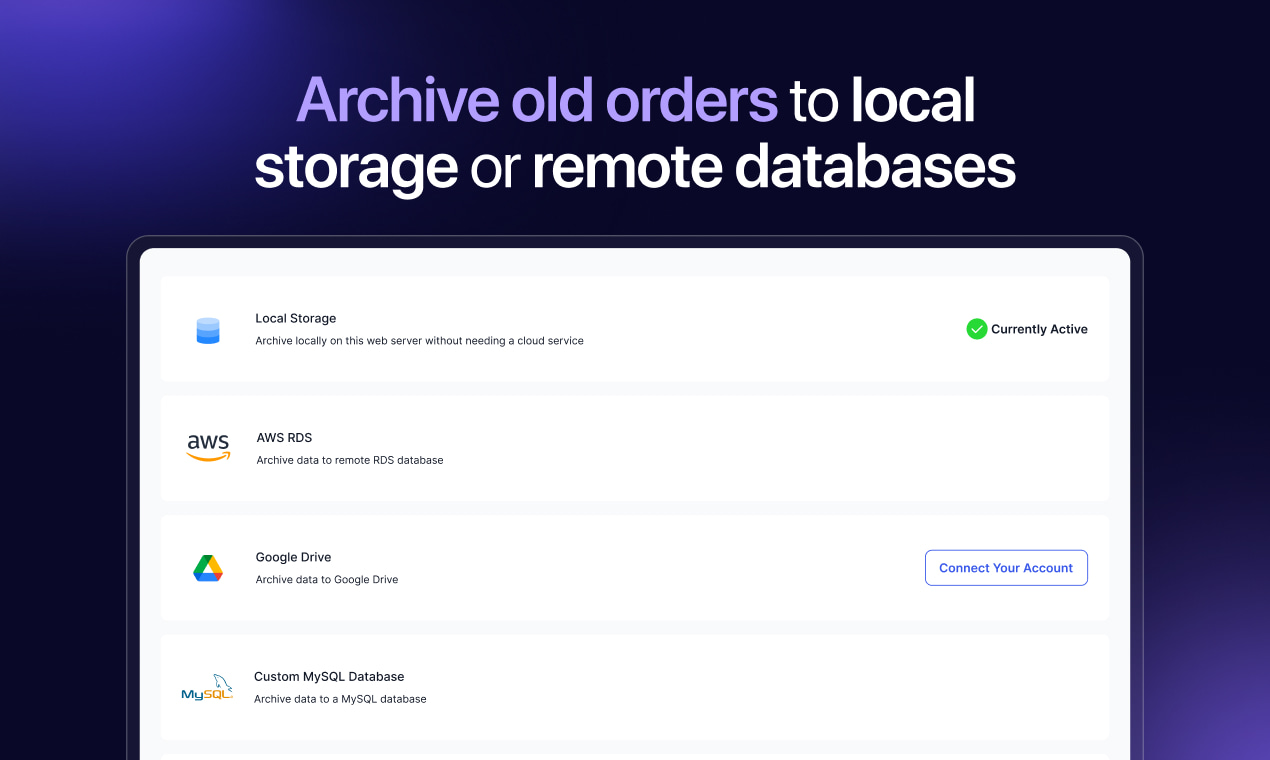This screenshot has height=760, width=1270.
Task: Click the partially visible card below Custom MySQL
Action: (x=635, y=756)
